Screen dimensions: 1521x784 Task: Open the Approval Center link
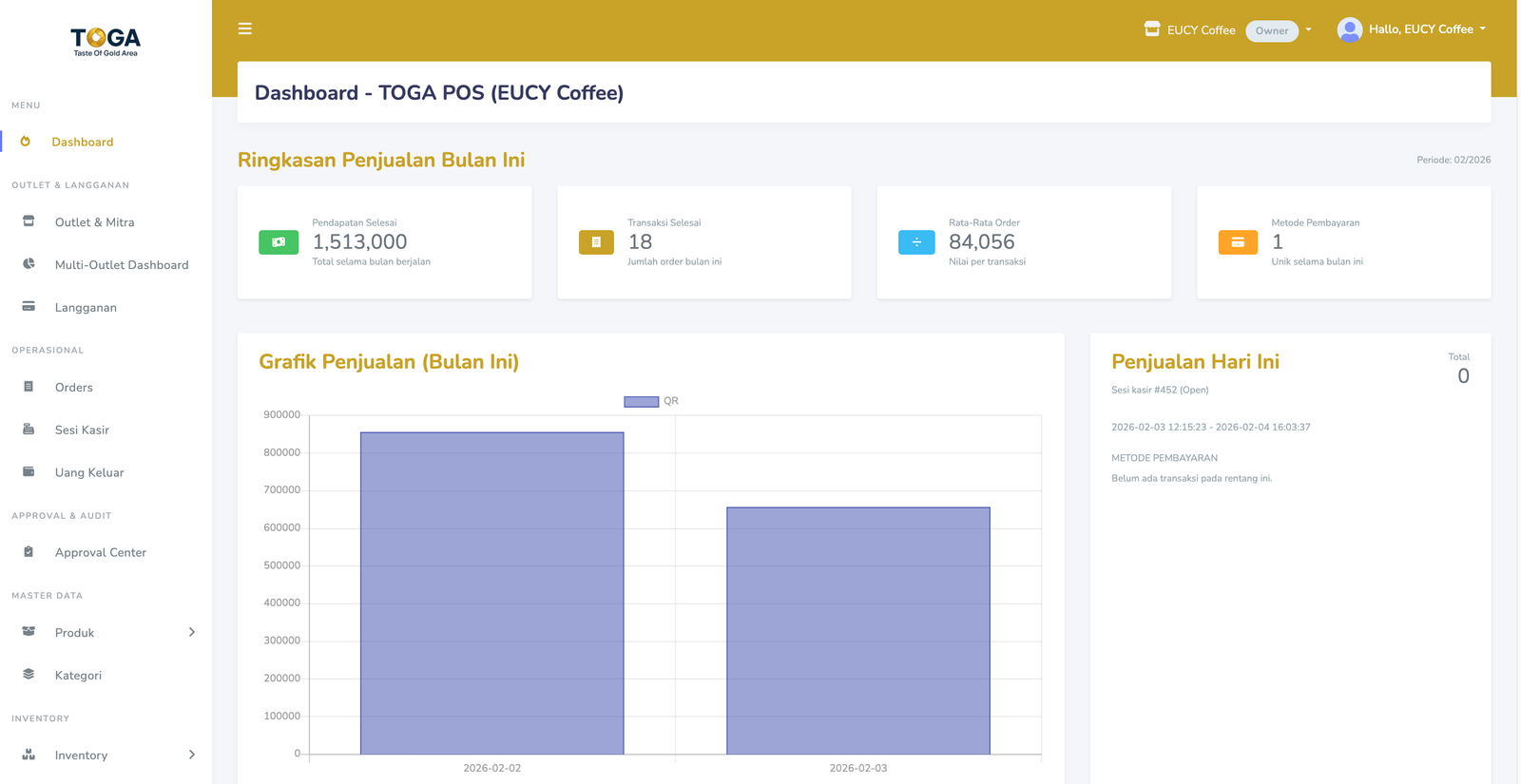coord(101,552)
